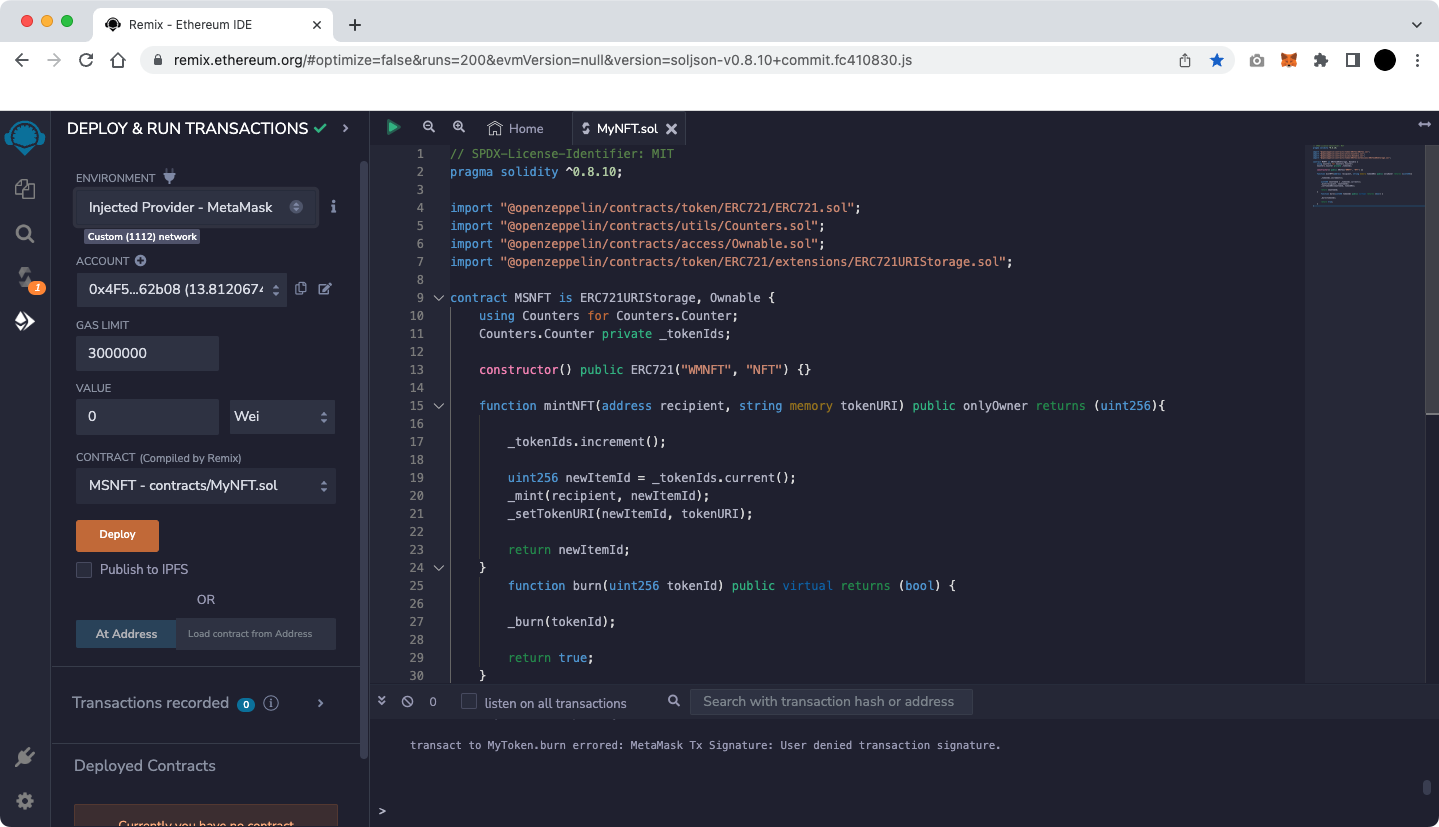Open the File Explorer sidebar icon
Screen dimensions: 1439x827
pos(25,189)
